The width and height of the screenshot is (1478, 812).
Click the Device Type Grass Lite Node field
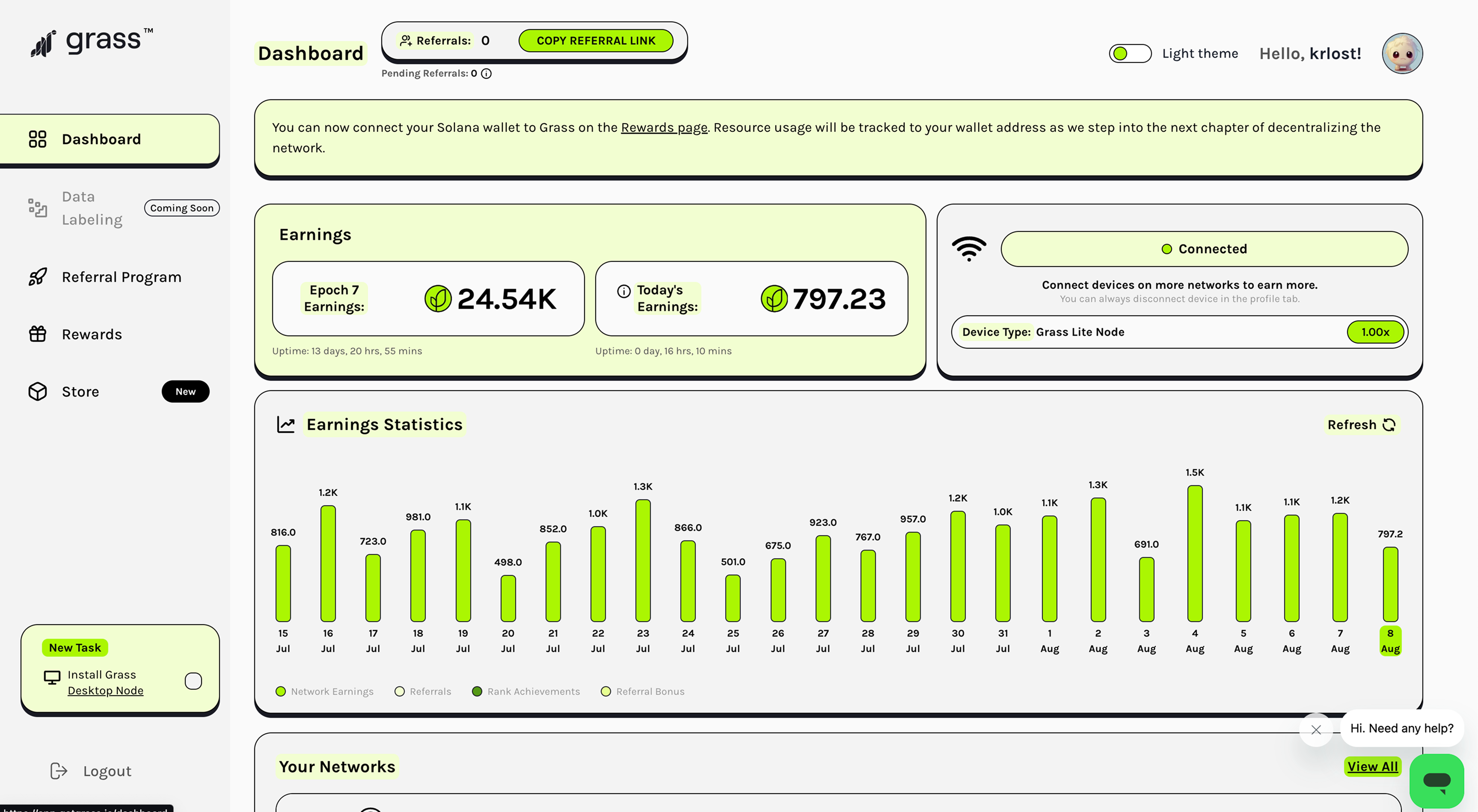tap(1179, 332)
